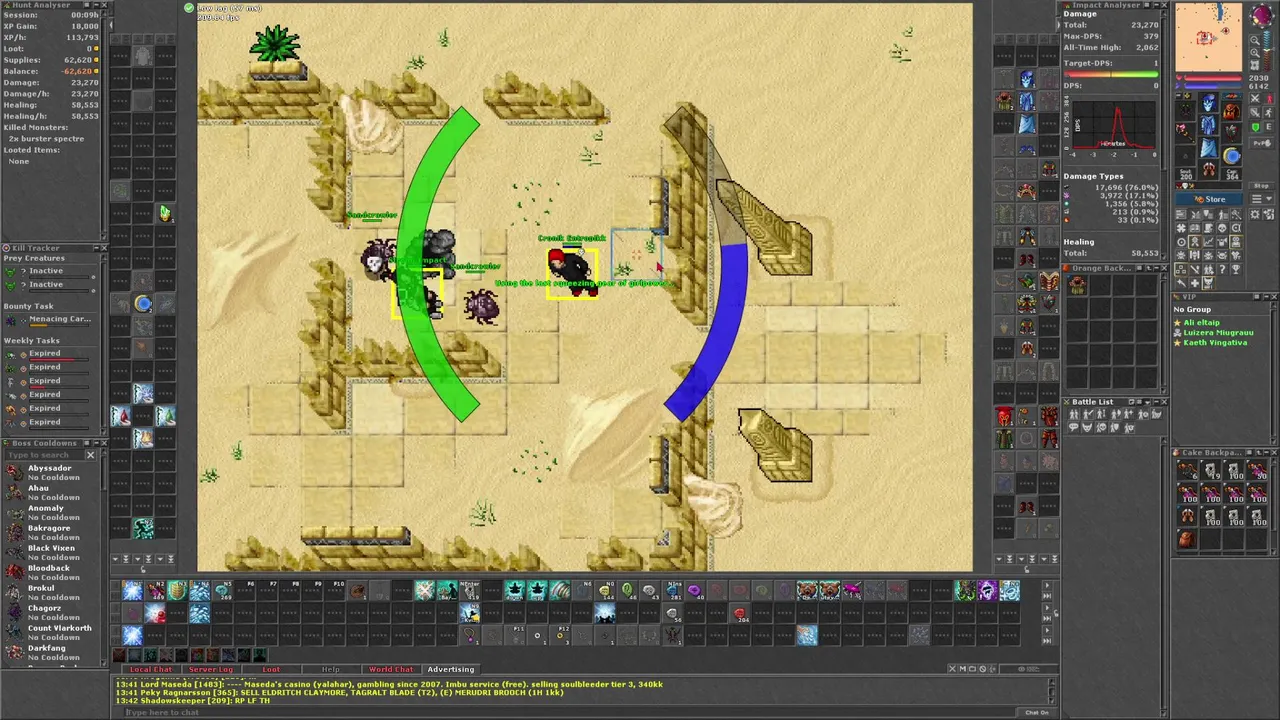Click item in Orange Backpack first slot
The image size is (1280, 720).
tap(1078, 285)
